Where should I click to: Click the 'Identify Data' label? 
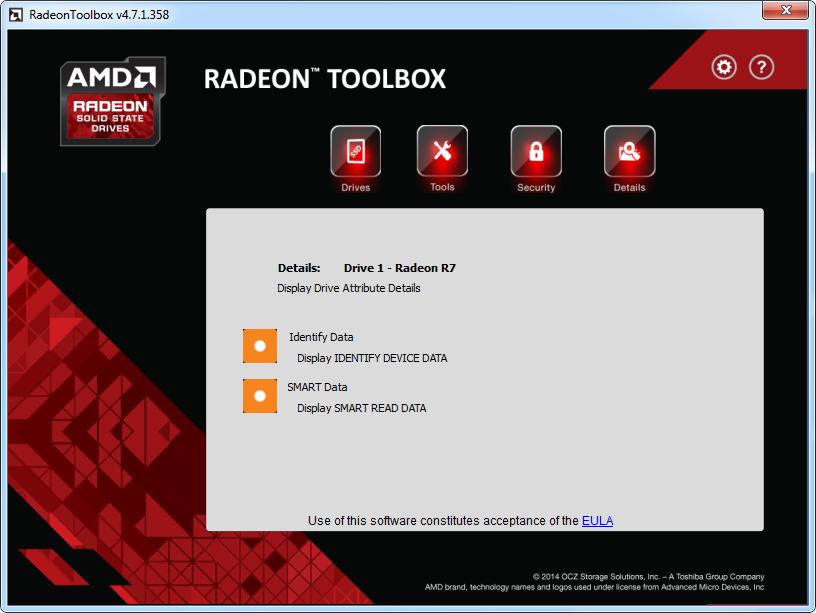click(x=321, y=337)
